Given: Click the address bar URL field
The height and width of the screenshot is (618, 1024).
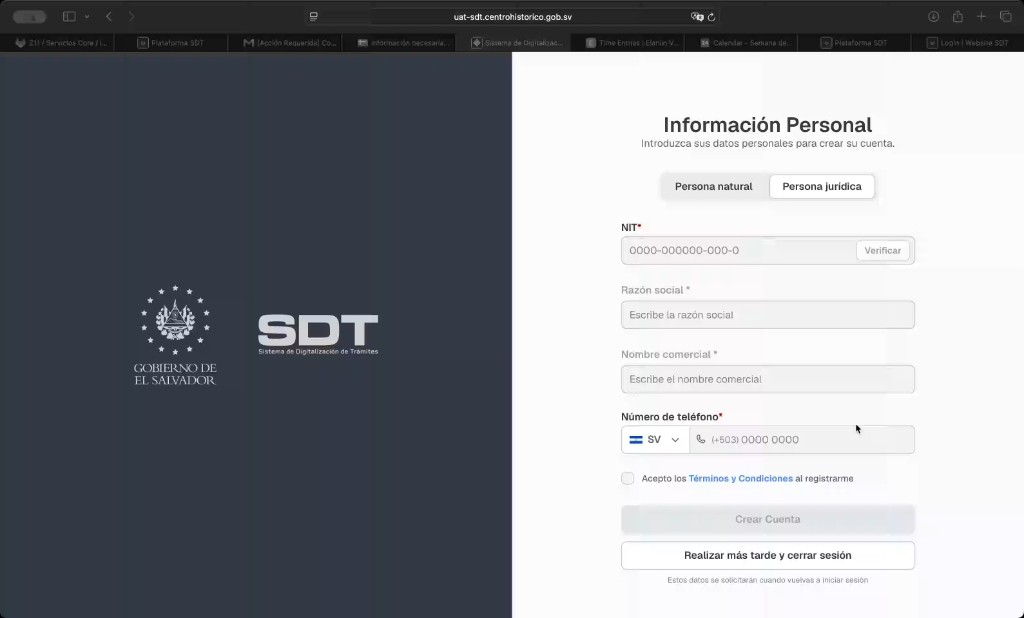Looking at the screenshot, I should click(513, 17).
